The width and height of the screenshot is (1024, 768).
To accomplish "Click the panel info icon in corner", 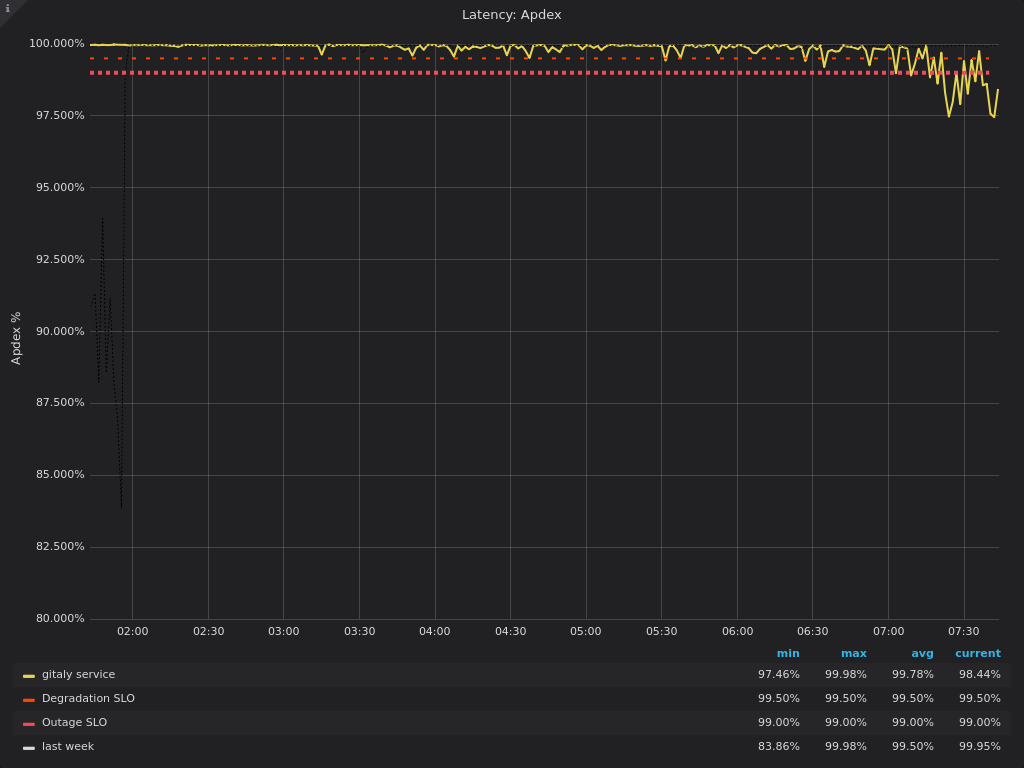I will (x=7, y=8).
